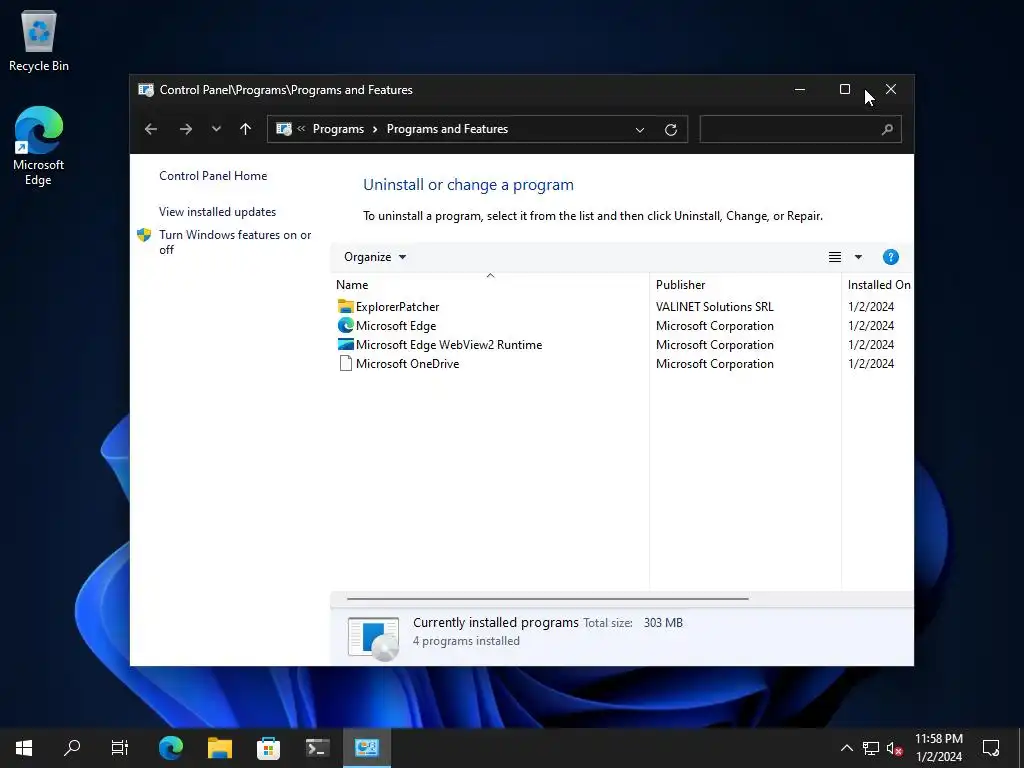This screenshot has height=768, width=1024.
Task: Sort by the Installed On column header
Action: tap(878, 285)
